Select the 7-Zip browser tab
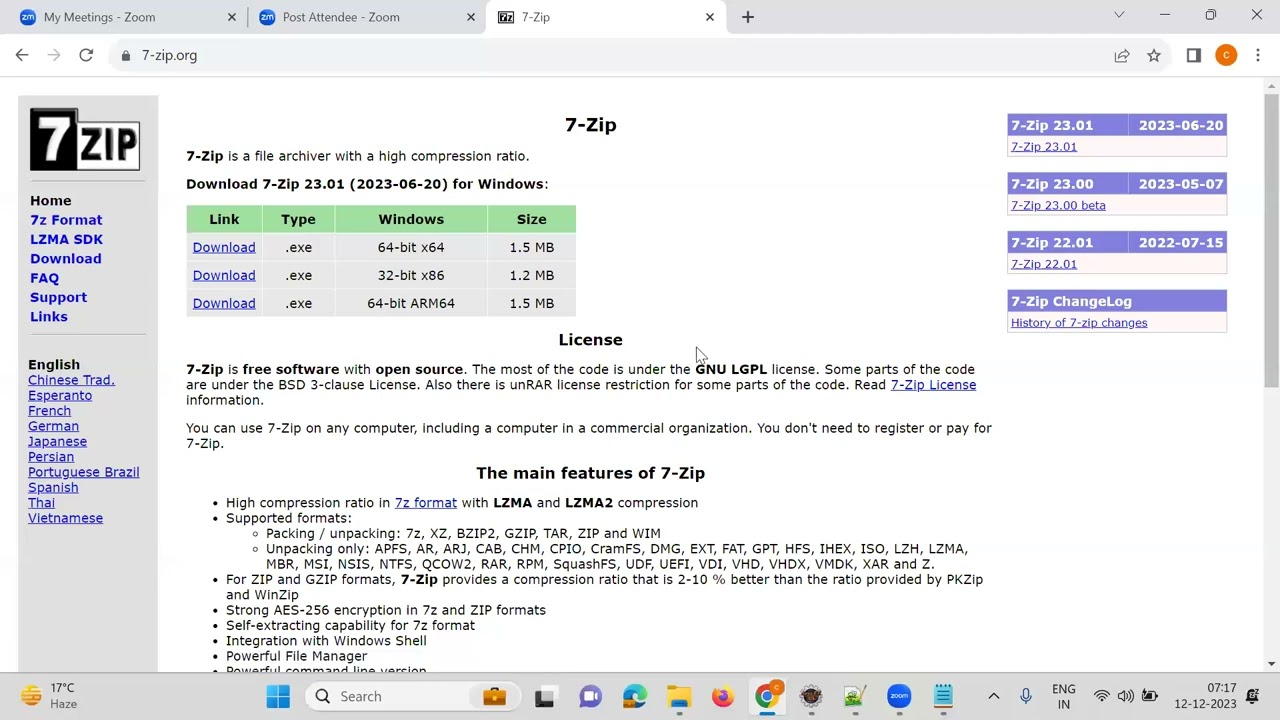 [605, 17]
